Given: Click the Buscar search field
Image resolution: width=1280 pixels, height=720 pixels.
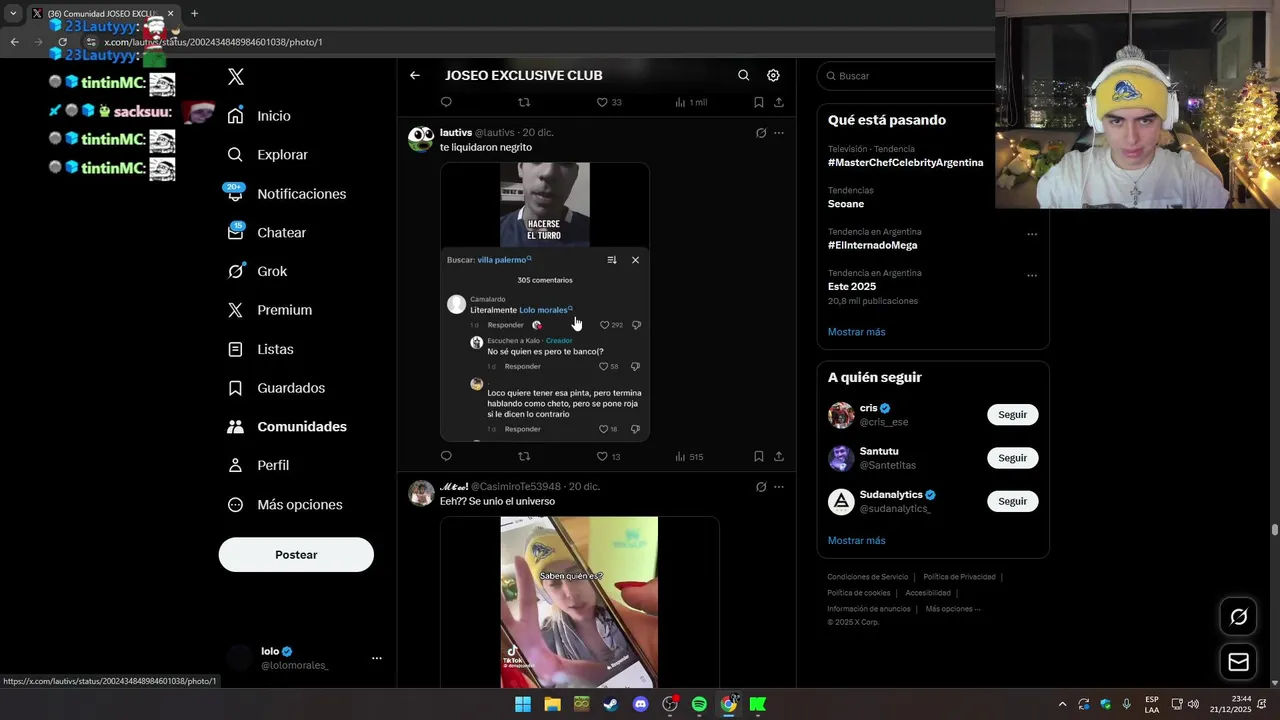Looking at the screenshot, I should [x=905, y=76].
